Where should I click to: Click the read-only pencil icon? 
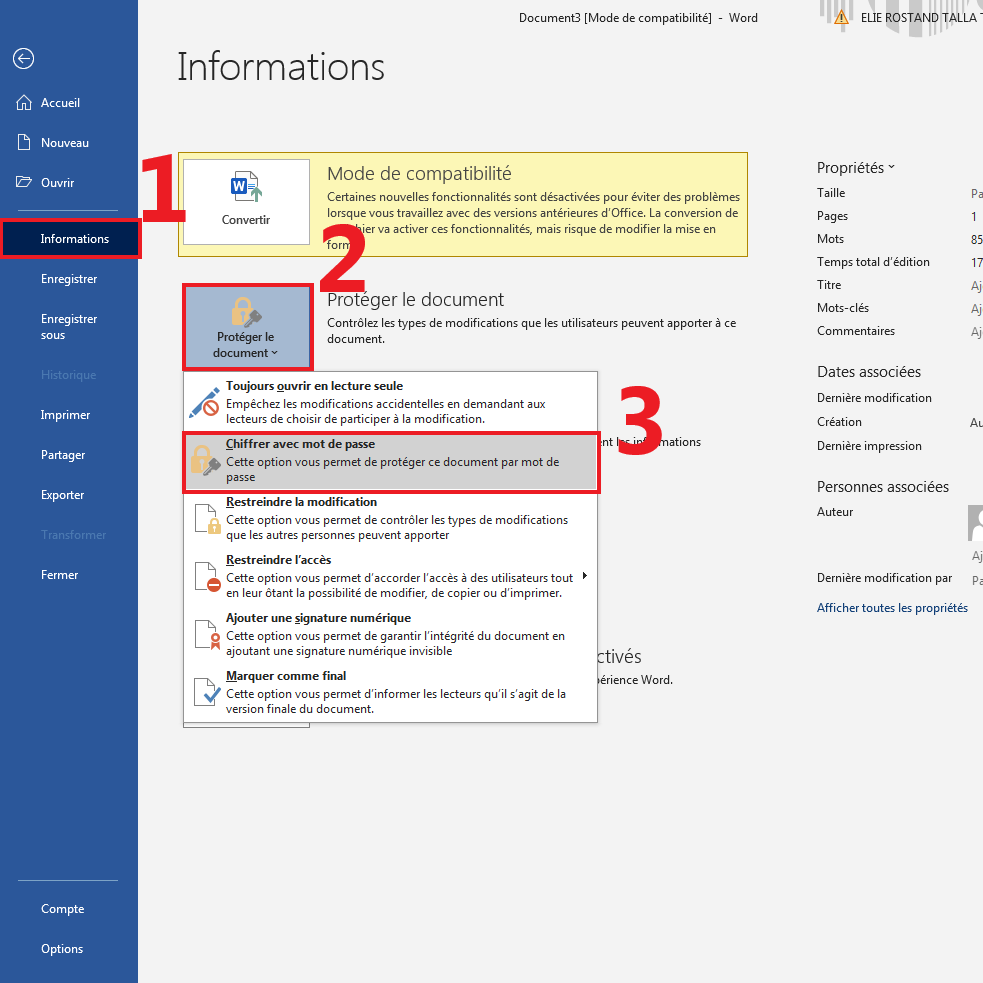click(205, 402)
